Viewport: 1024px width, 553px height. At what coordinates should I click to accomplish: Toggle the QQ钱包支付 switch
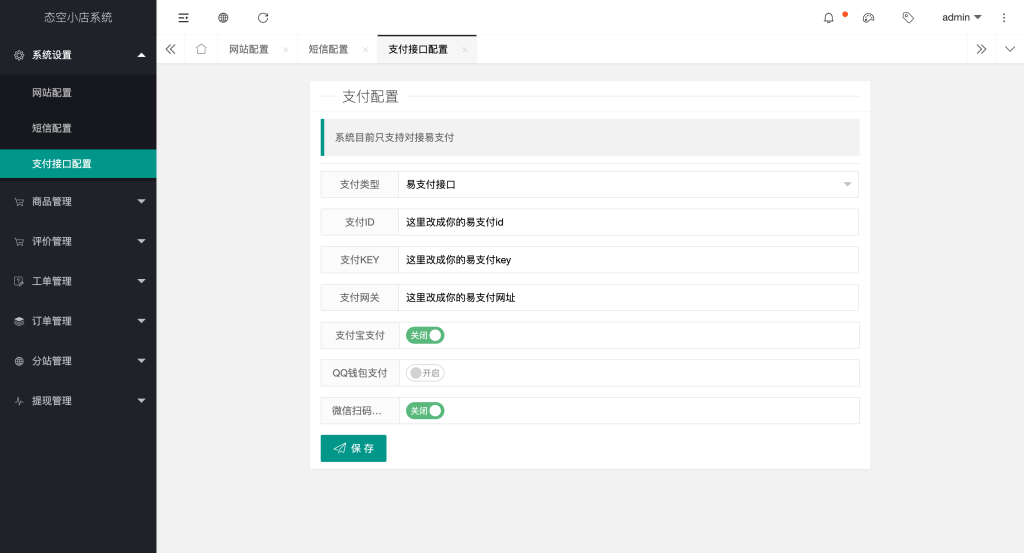point(425,373)
